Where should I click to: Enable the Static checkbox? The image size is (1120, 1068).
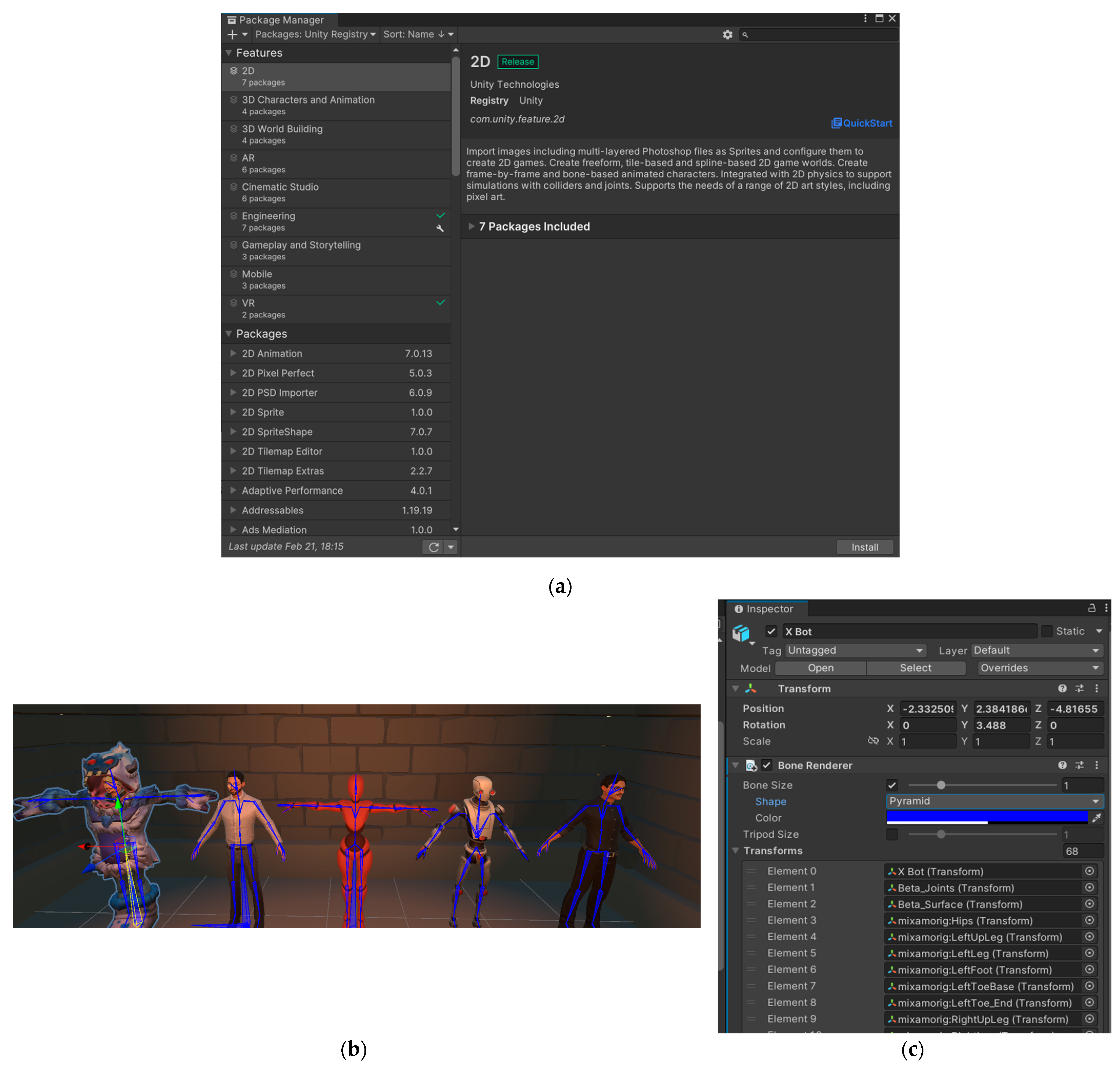pyautogui.click(x=1046, y=631)
